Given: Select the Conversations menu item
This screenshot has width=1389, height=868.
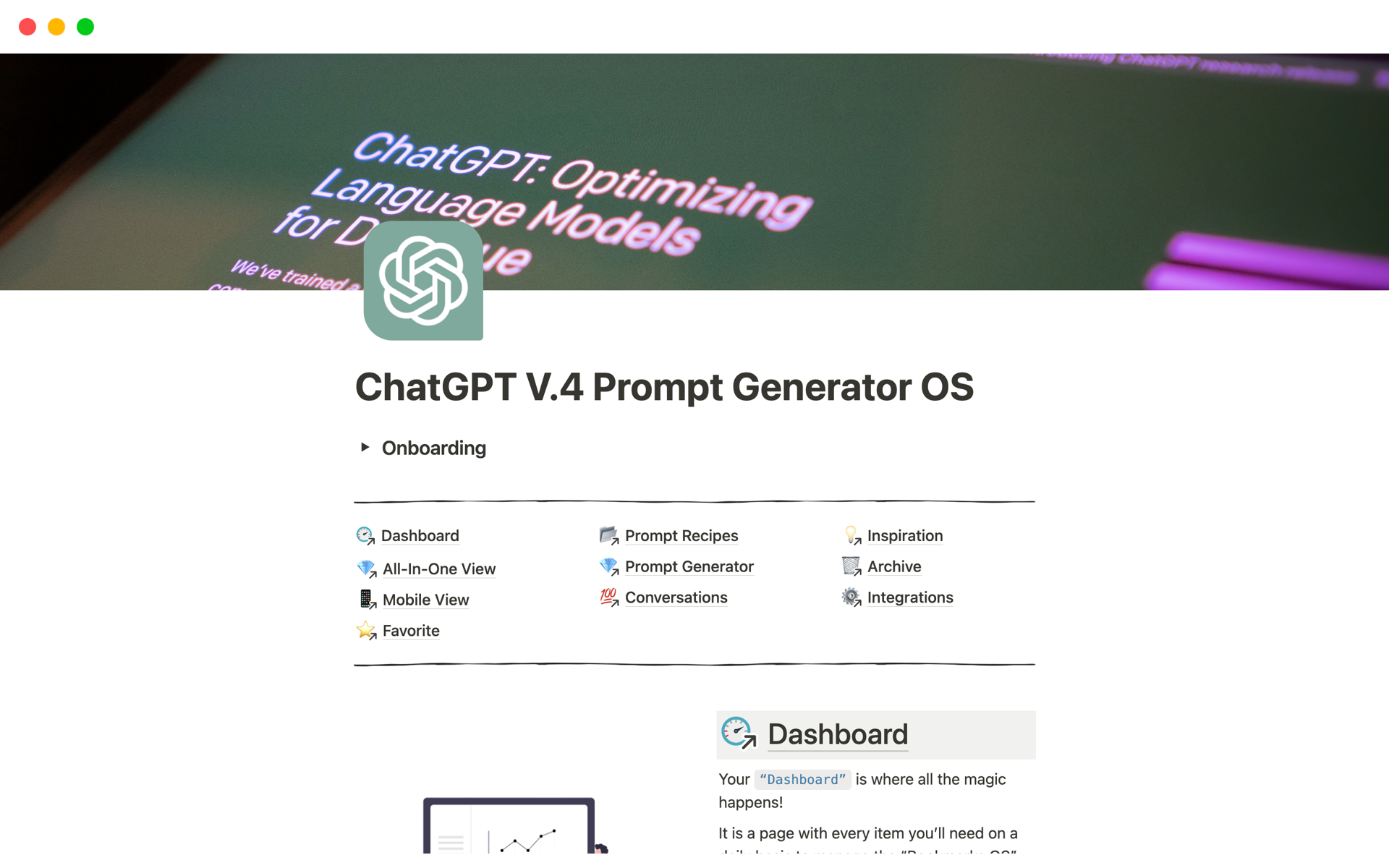Looking at the screenshot, I should click(x=676, y=597).
